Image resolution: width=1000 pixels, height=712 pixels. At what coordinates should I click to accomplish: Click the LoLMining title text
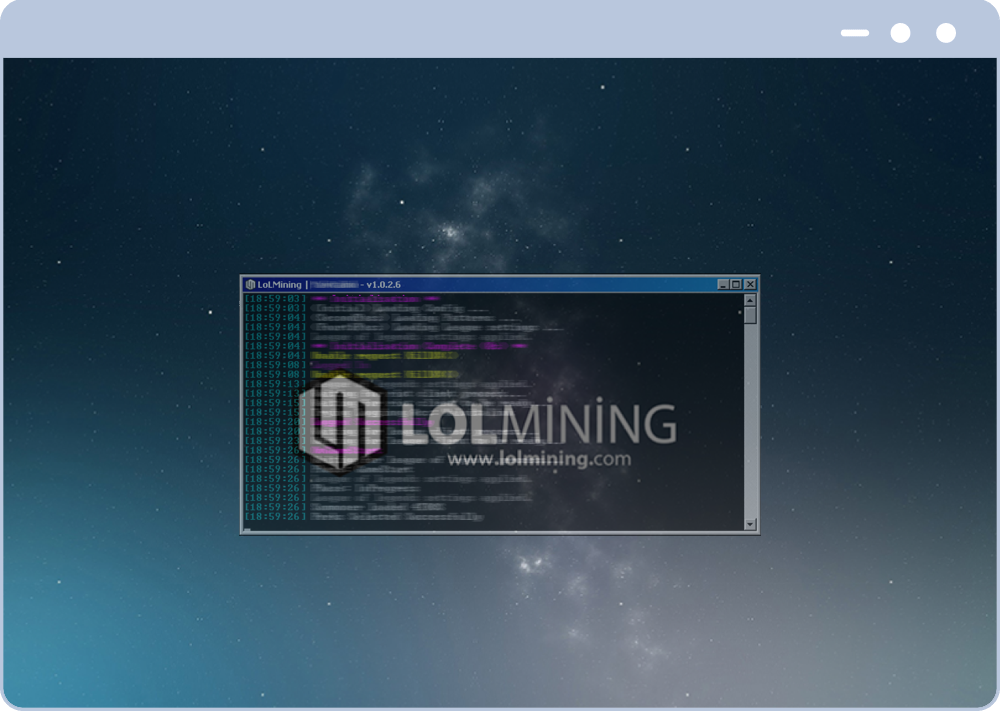[x=279, y=285]
